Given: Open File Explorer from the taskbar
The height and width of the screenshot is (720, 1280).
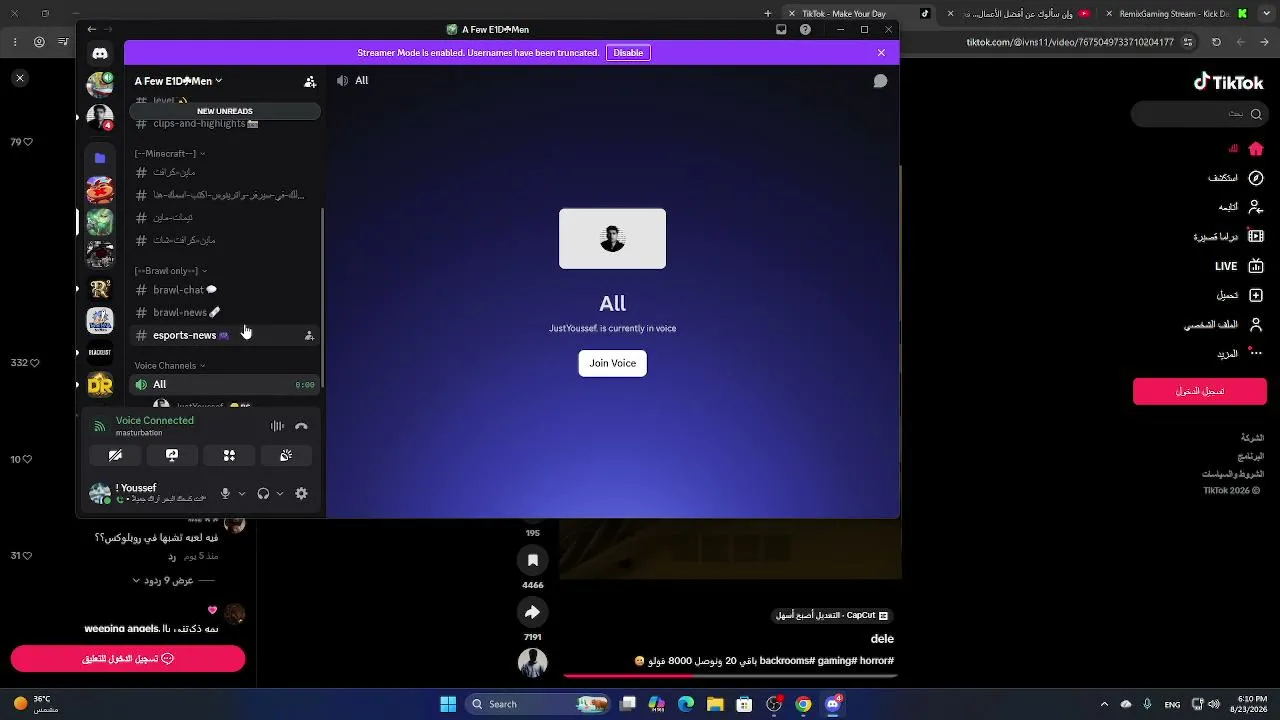Looking at the screenshot, I should tap(715, 704).
